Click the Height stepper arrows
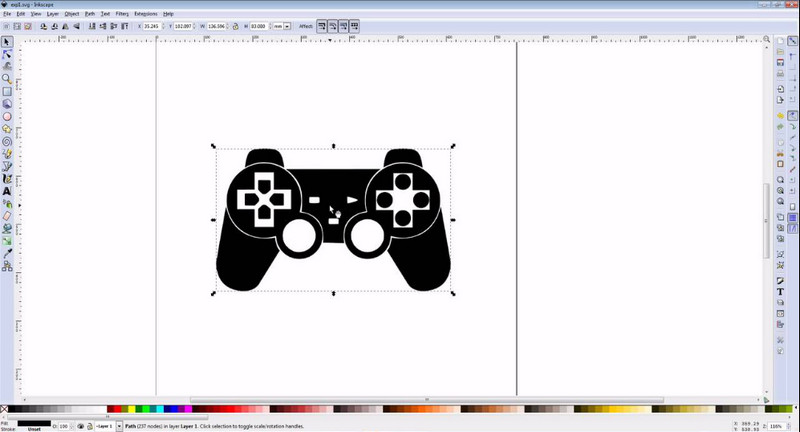Image resolution: width=800 pixels, height=432 pixels. (269, 26)
